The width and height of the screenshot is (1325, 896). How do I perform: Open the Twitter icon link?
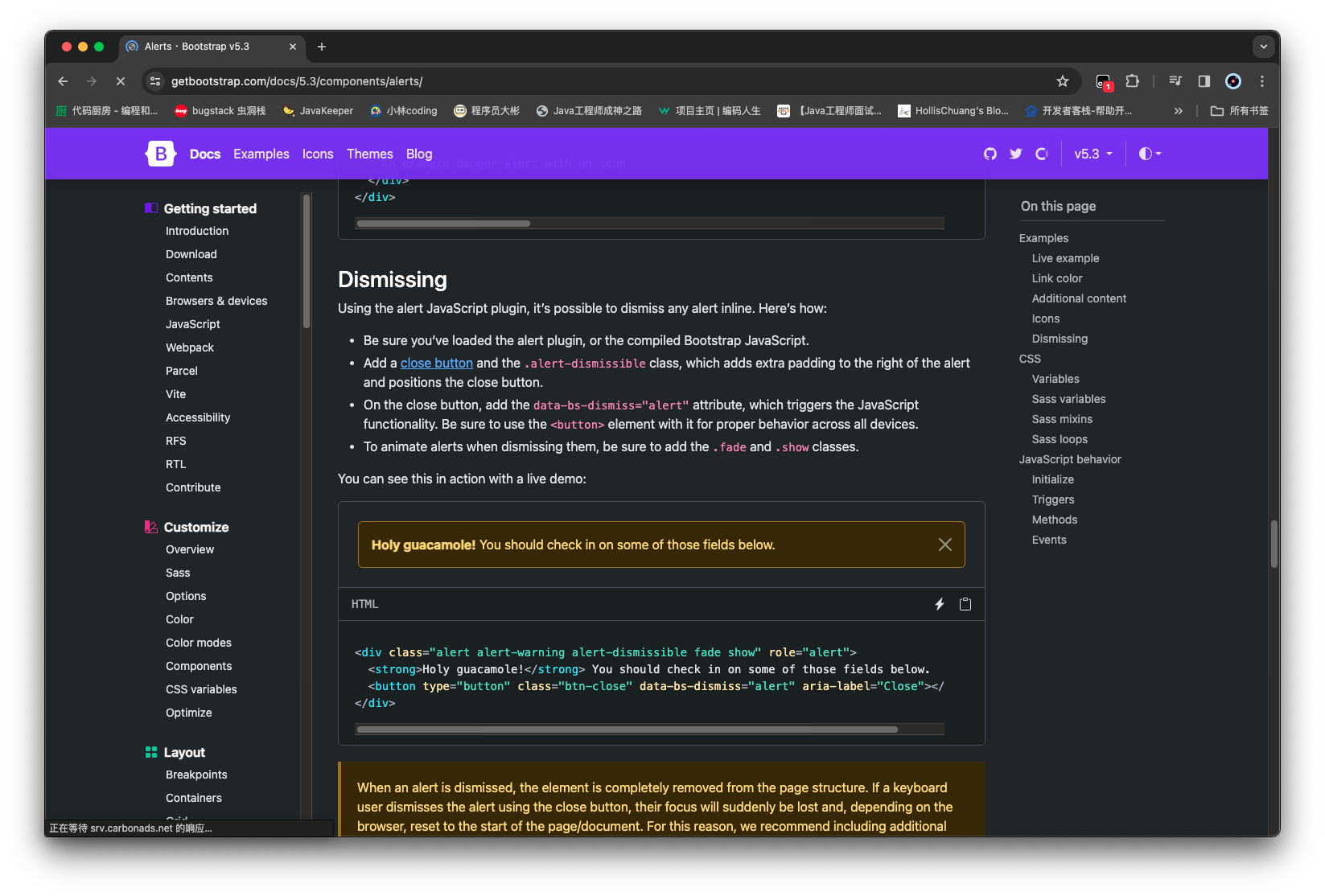click(1016, 154)
